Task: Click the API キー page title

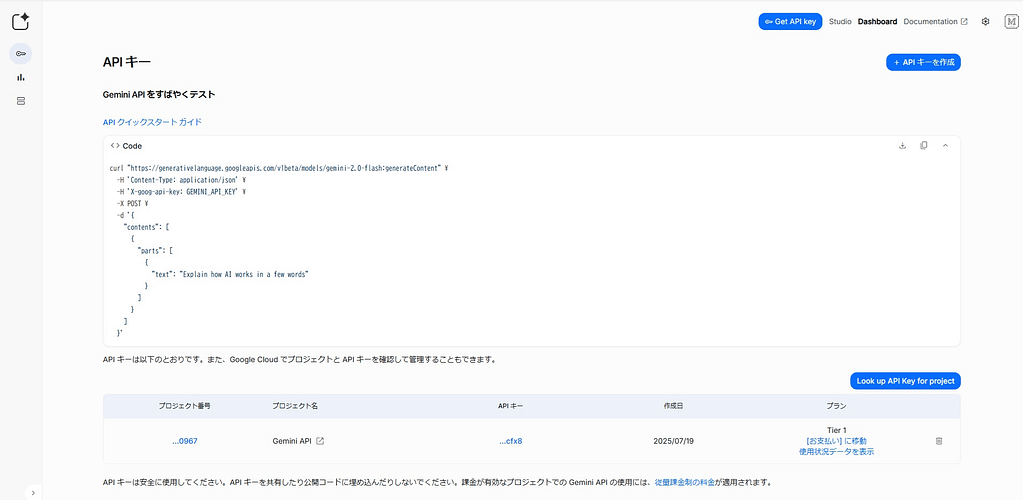Action: (127, 62)
